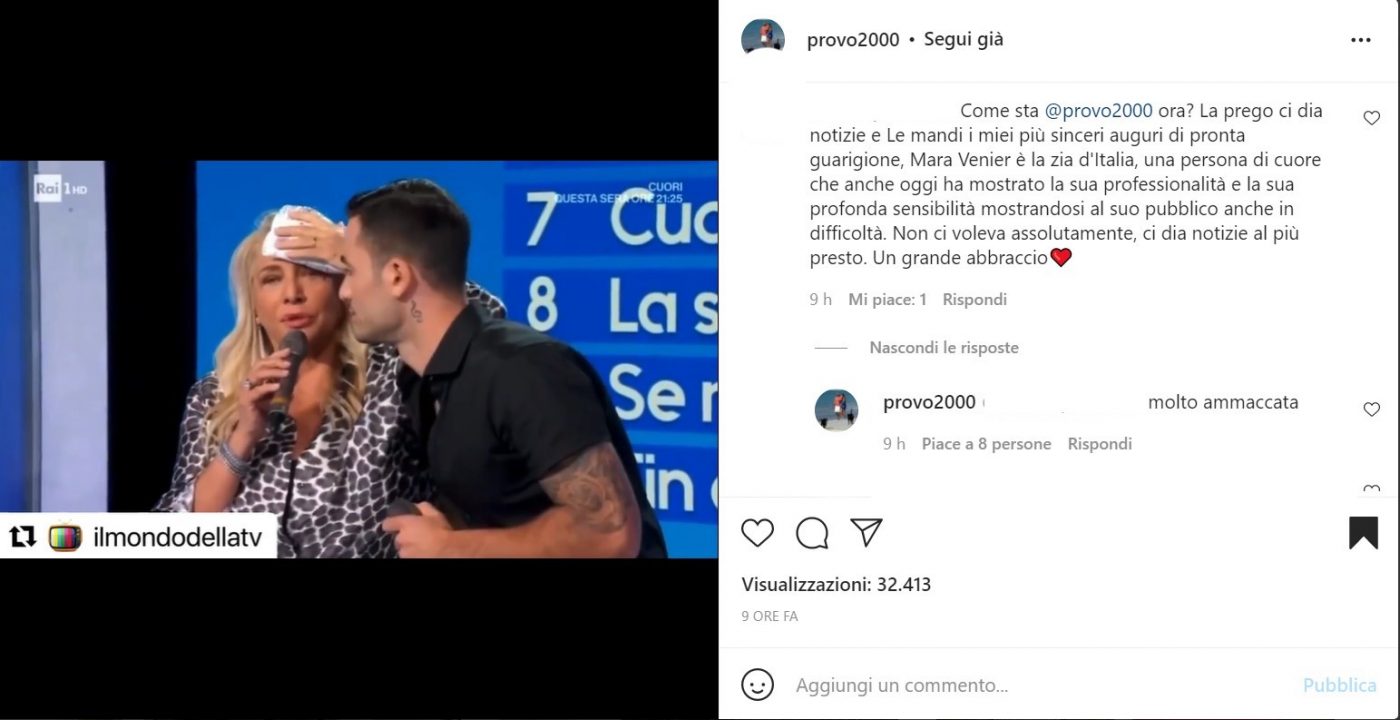Toggle the saved bookmark icon

[x=1363, y=533]
